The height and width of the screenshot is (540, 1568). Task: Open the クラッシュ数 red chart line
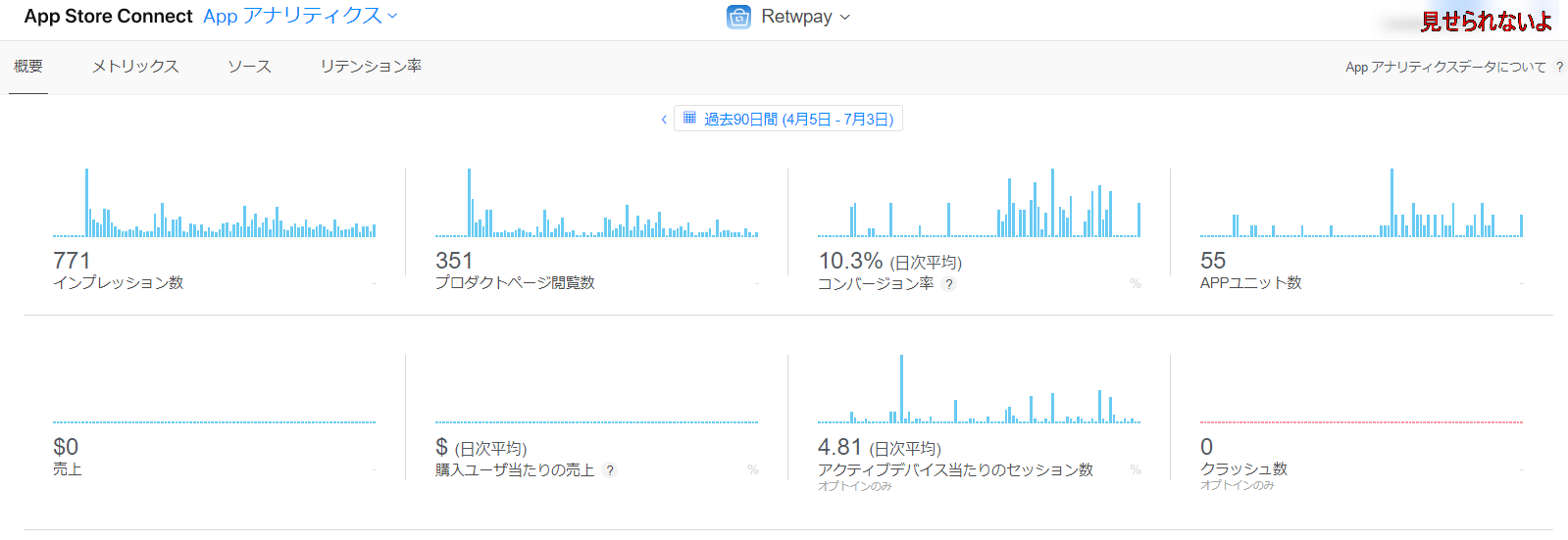click(x=1361, y=422)
